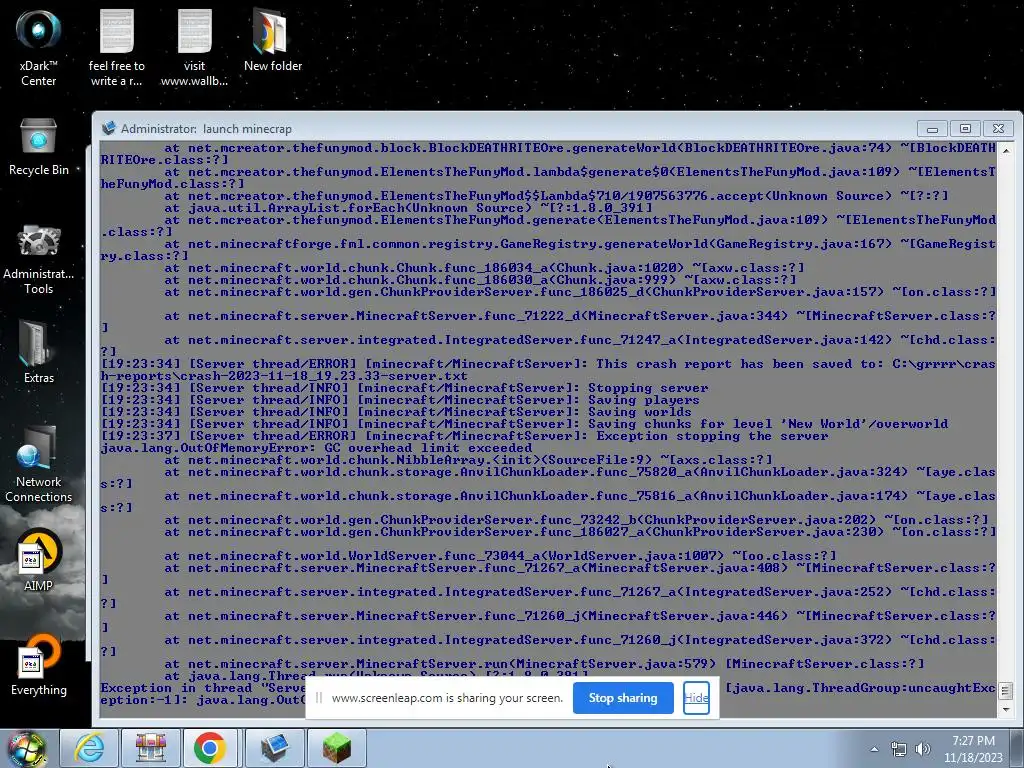Screen dimensions: 1024x768
Task: Open the network status tray icon
Action: 899,749
